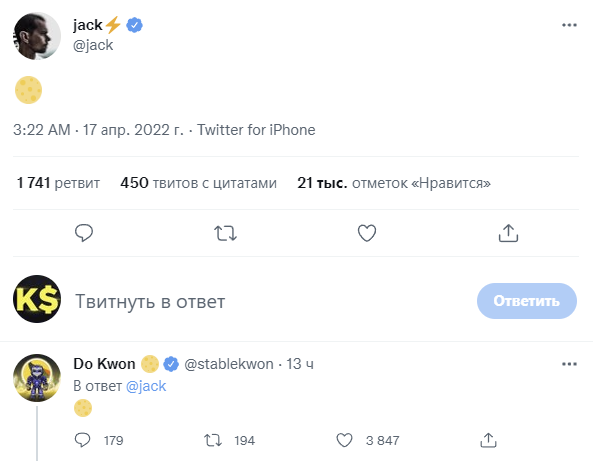Open the more options menu on jack's tweet

coord(569,25)
